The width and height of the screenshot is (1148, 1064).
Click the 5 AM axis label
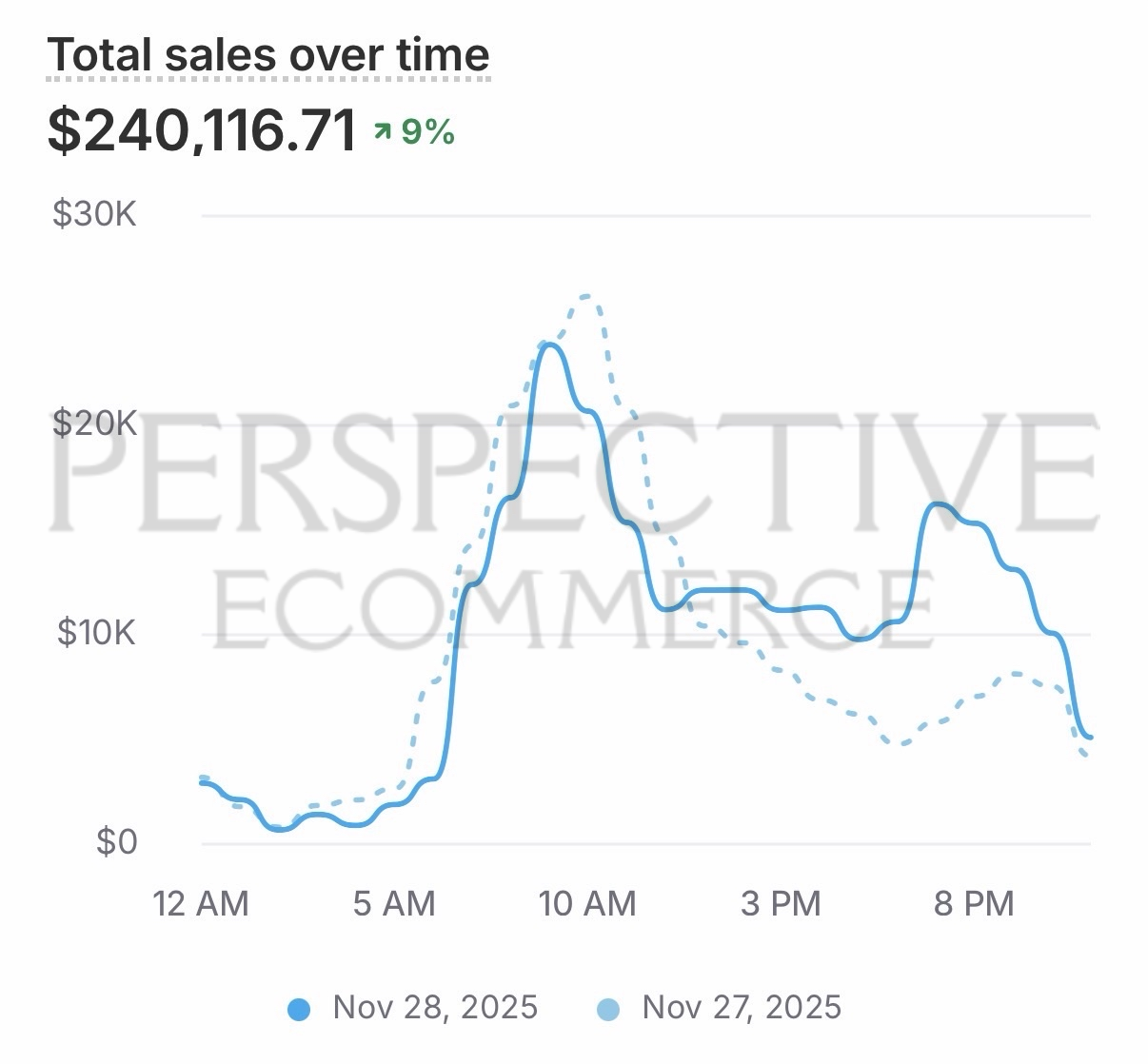394,903
